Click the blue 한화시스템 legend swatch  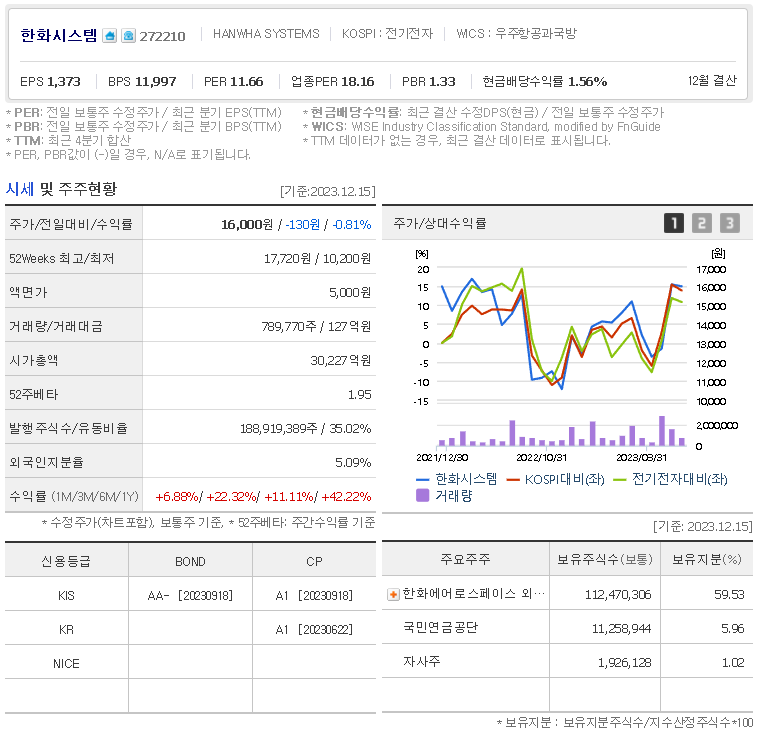click(422, 480)
